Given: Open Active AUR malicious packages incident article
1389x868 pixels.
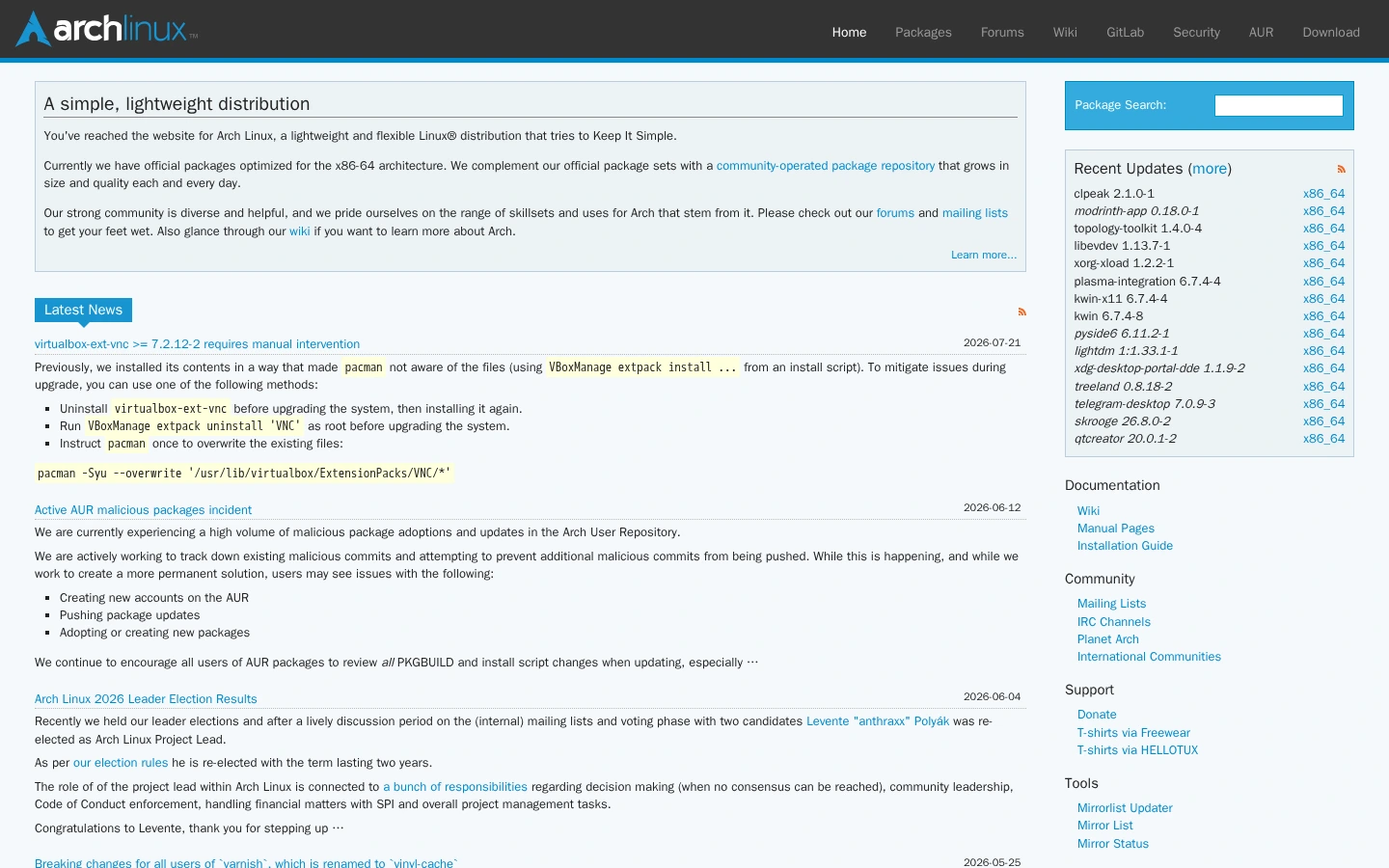Looking at the screenshot, I should (x=143, y=510).
